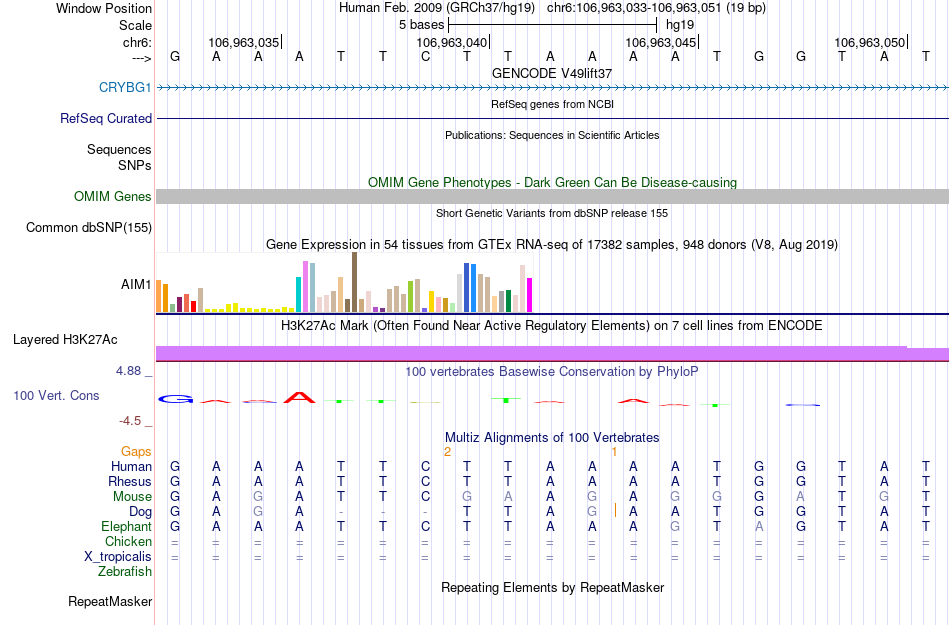Click the CRYBG1 blue arrowed intron line
This screenshot has width=950, height=625.
(x=552, y=88)
